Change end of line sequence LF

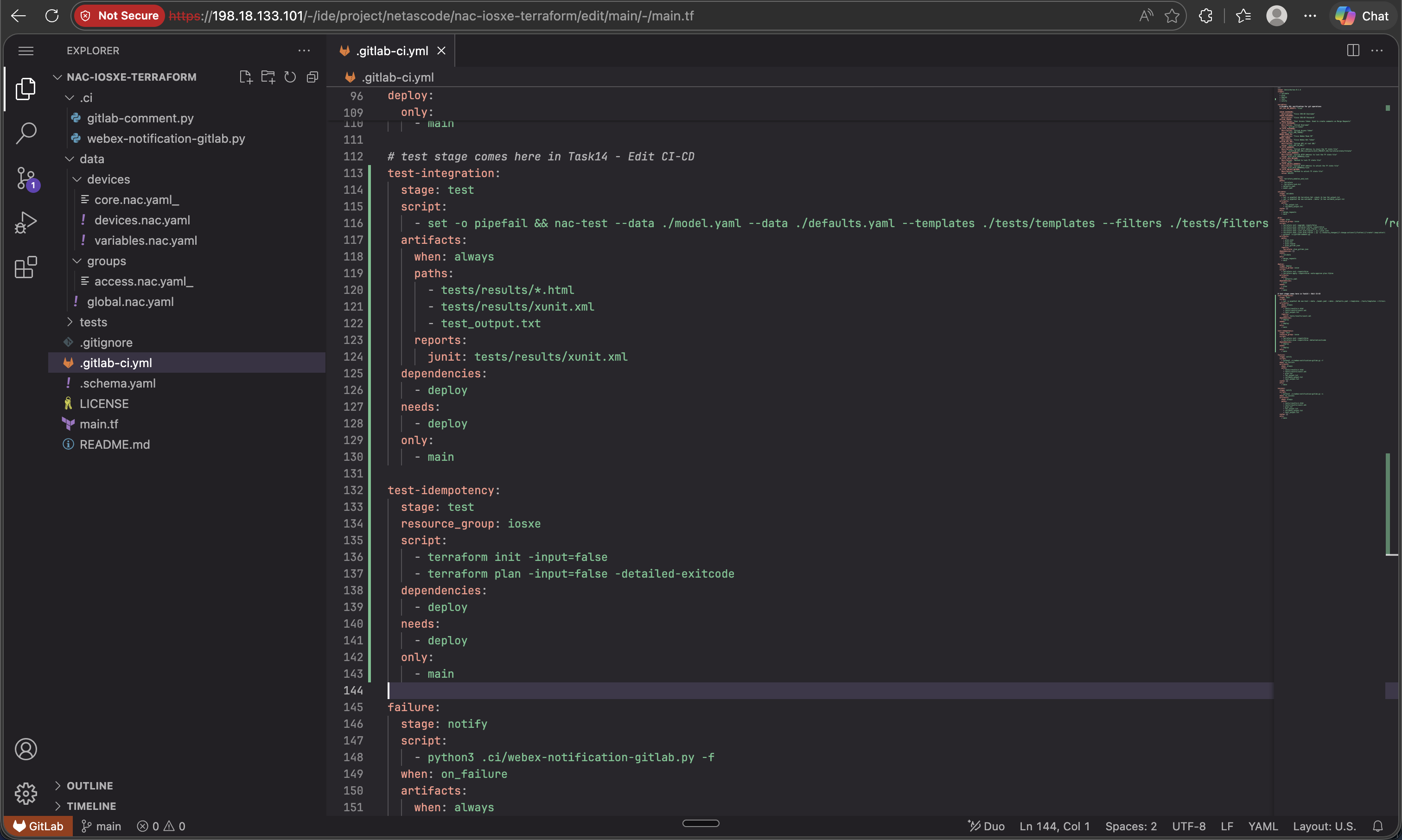pos(1227,827)
